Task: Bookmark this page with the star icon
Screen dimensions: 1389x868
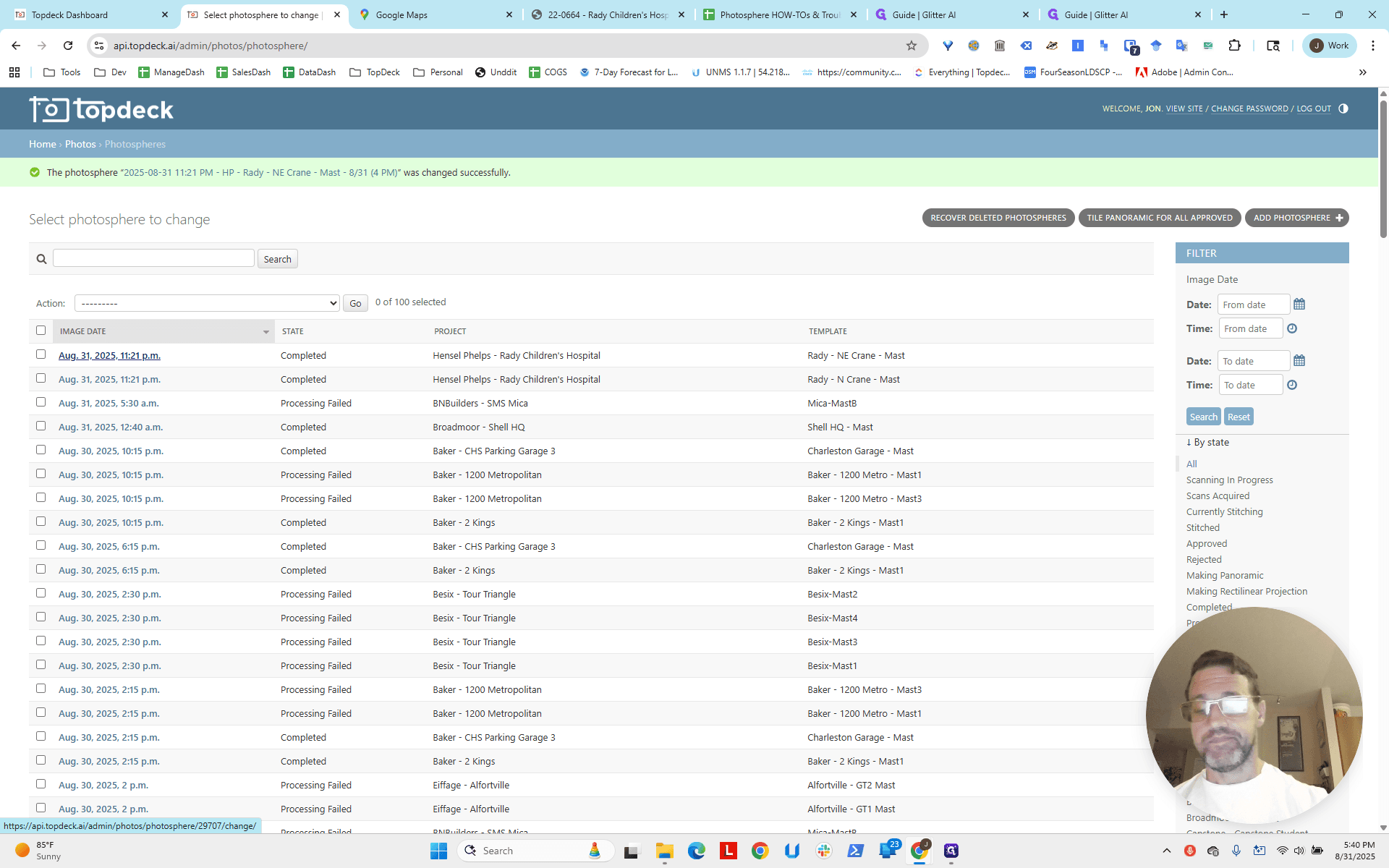Action: coord(912,46)
